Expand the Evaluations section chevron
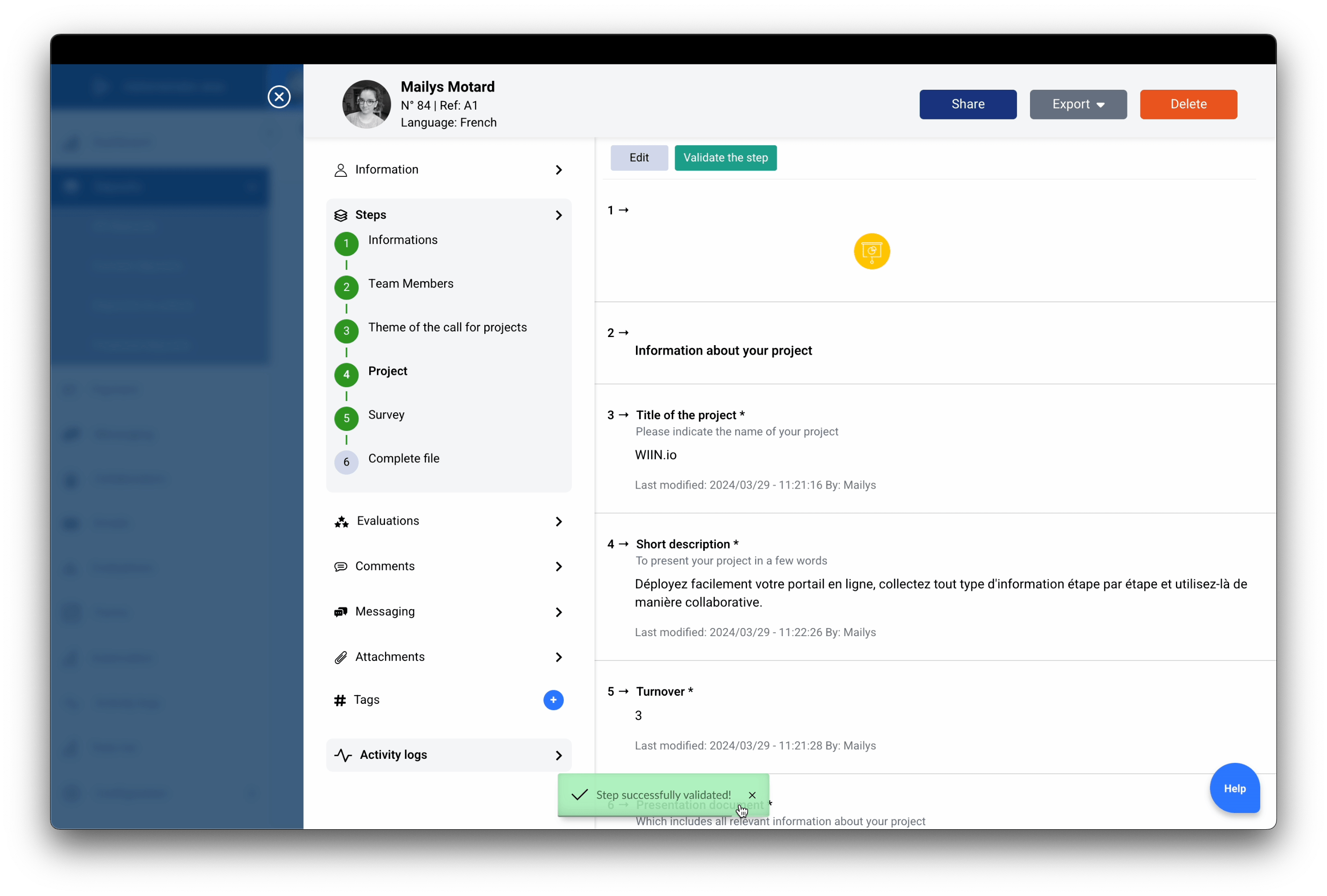 pos(558,522)
